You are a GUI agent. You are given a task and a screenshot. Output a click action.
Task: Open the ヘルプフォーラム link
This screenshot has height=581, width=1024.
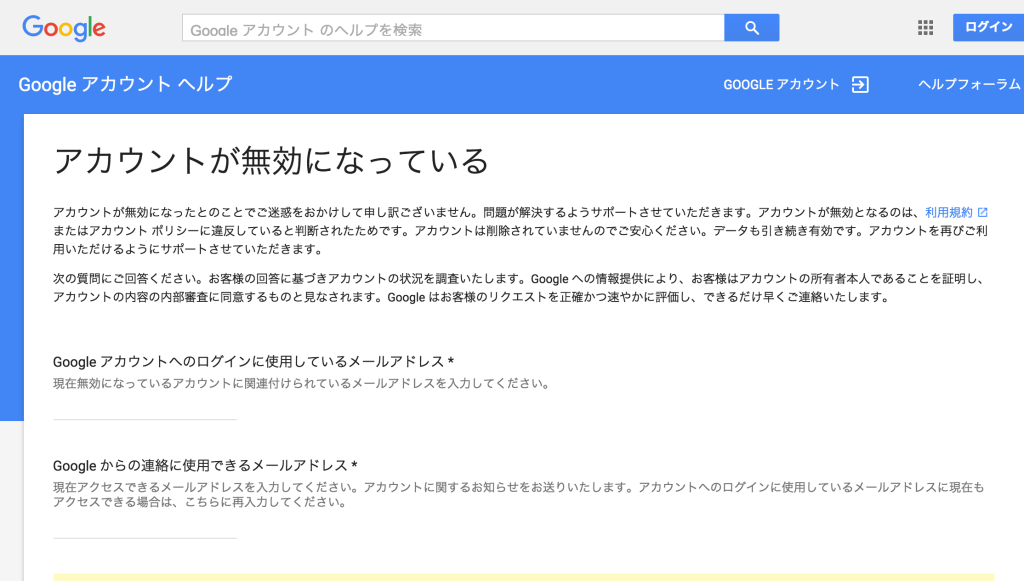pyautogui.click(x=969, y=84)
